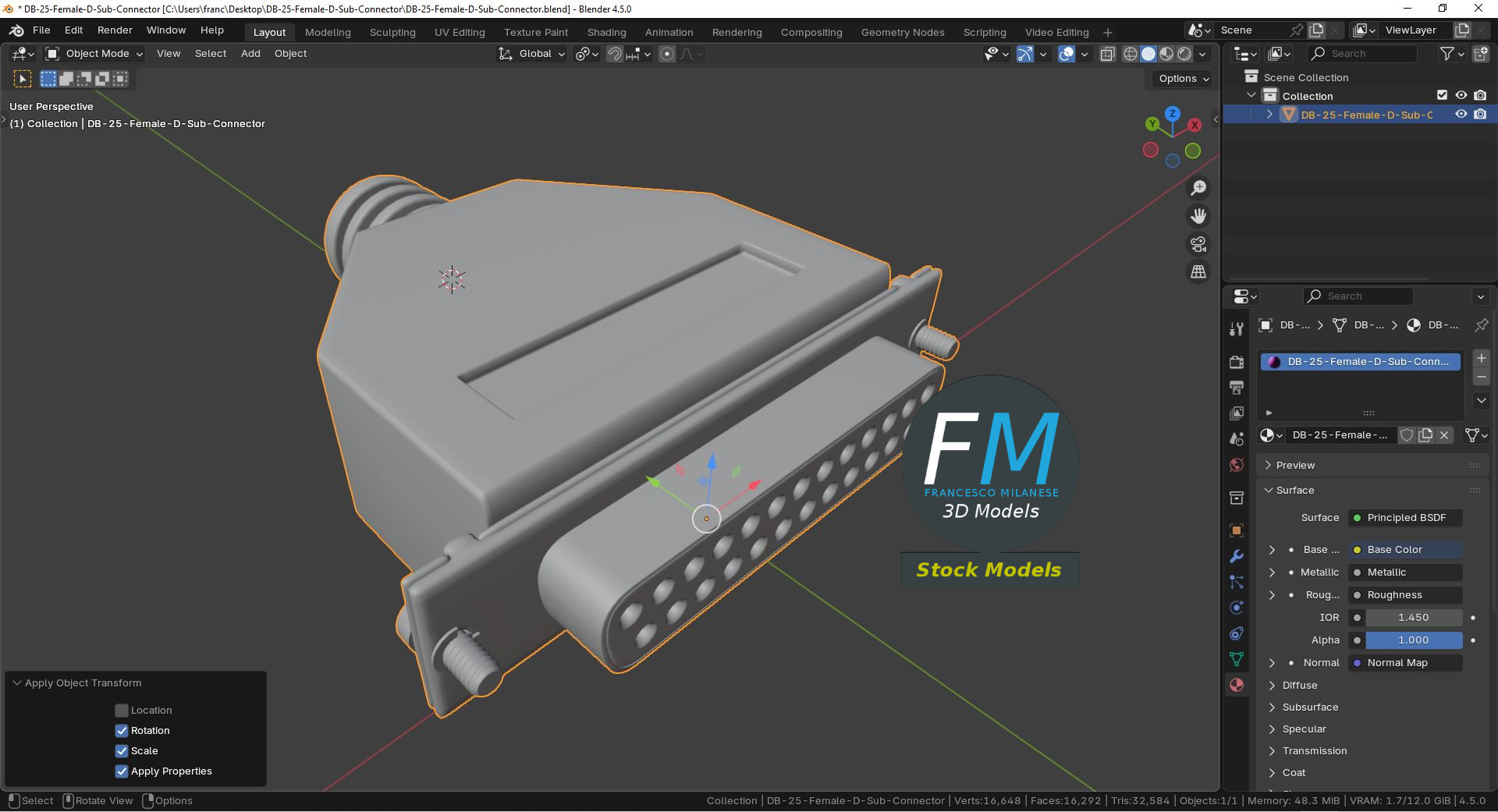The image size is (1498, 812).
Task: Remove the selected material slot
Action: pos(1482,377)
